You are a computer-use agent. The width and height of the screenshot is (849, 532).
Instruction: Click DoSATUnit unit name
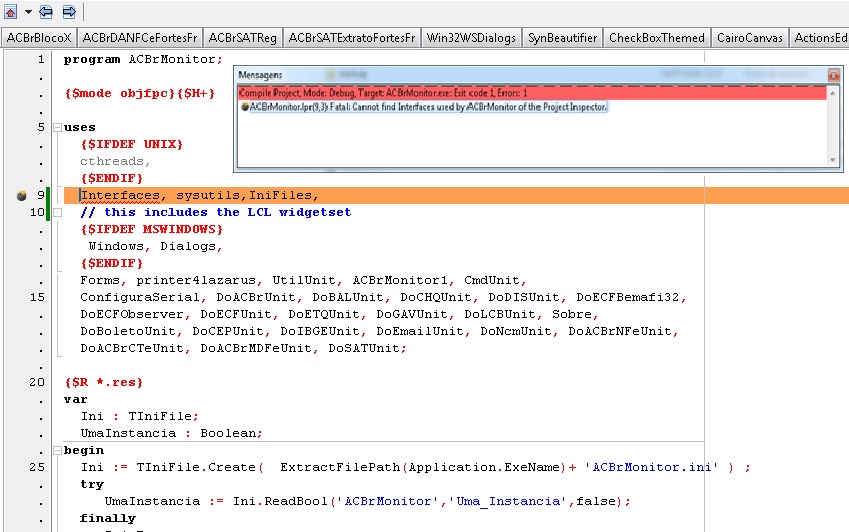pos(364,348)
